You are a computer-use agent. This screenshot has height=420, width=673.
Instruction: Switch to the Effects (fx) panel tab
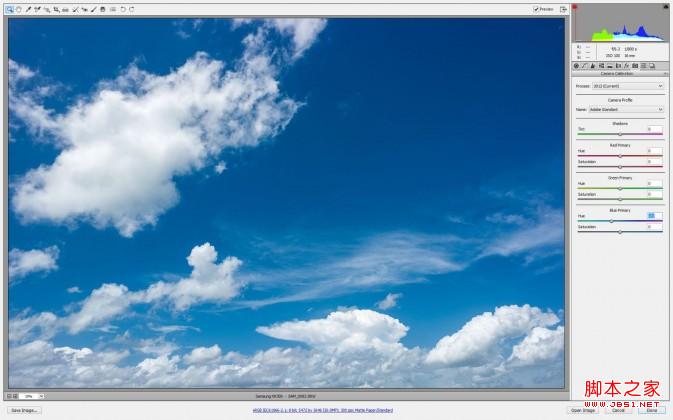[x=626, y=66]
